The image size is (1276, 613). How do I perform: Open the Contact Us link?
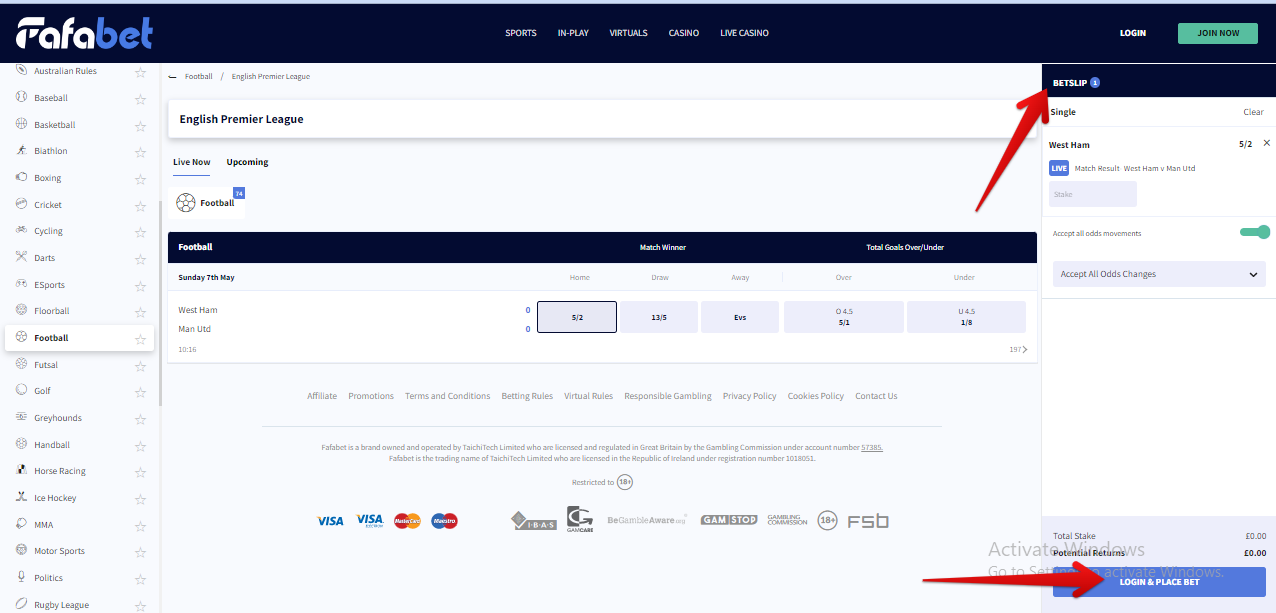pyautogui.click(x=876, y=396)
